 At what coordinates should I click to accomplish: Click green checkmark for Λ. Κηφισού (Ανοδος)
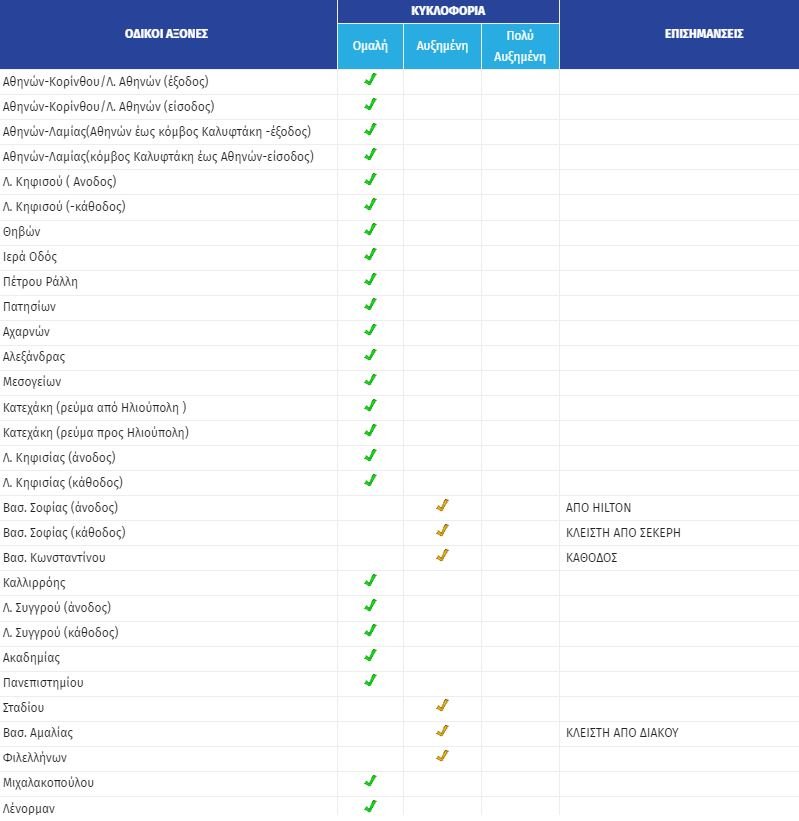[x=370, y=180]
